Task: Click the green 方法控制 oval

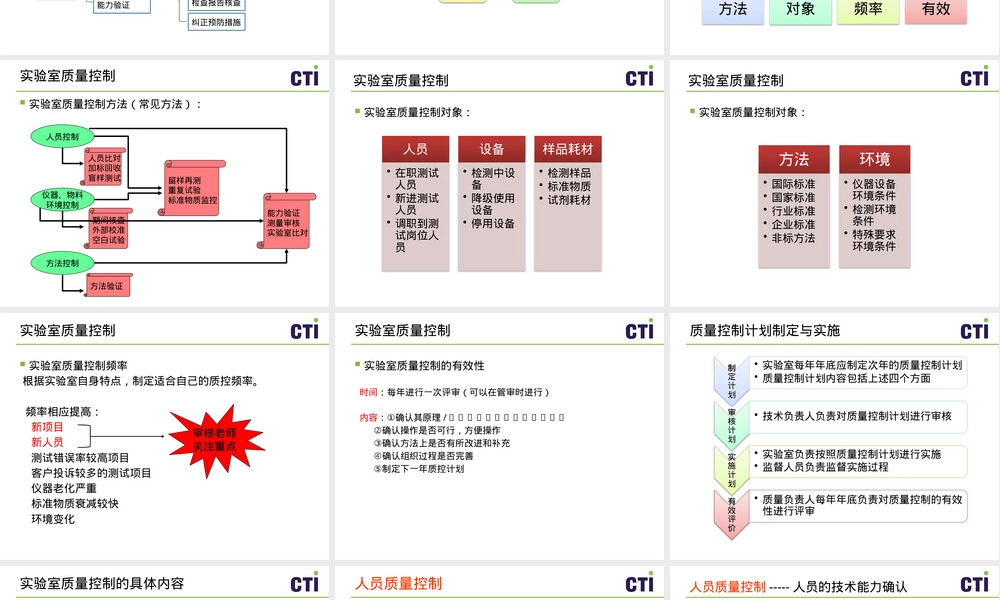Action: point(62,263)
